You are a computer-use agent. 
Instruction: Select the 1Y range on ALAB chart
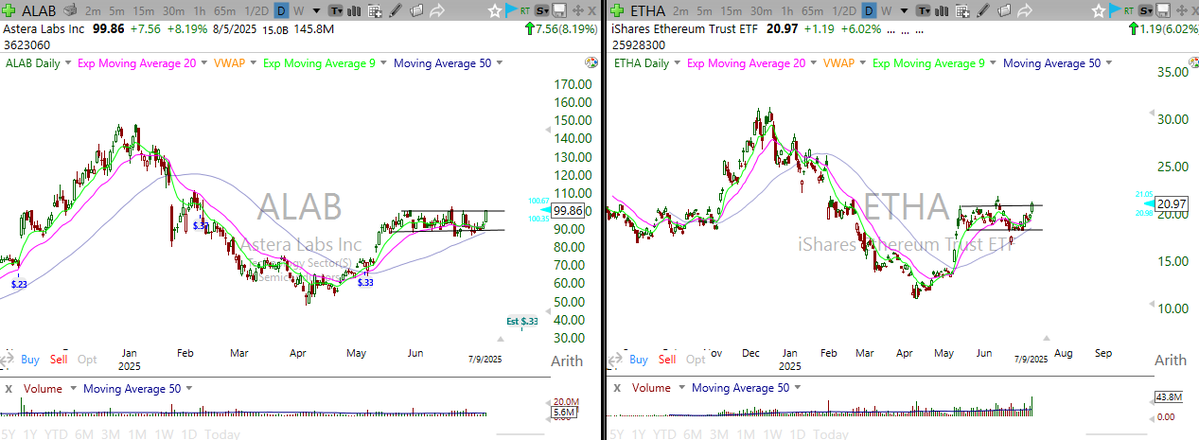(x=31, y=434)
